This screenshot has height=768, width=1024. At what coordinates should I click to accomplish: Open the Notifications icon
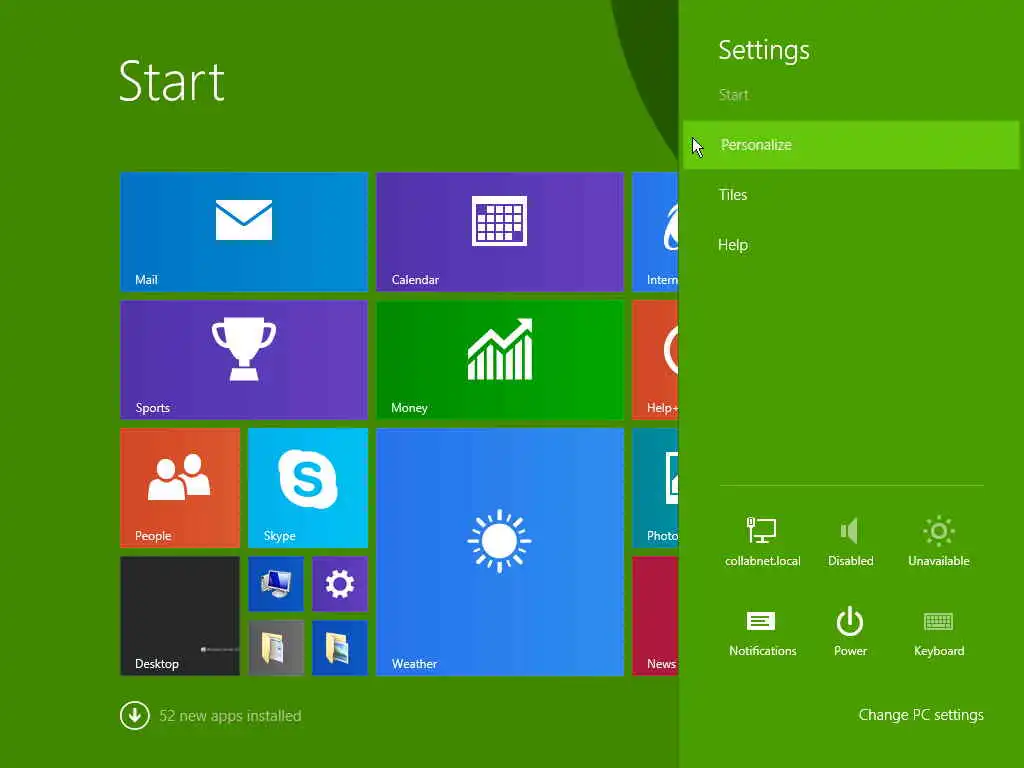click(762, 632)
